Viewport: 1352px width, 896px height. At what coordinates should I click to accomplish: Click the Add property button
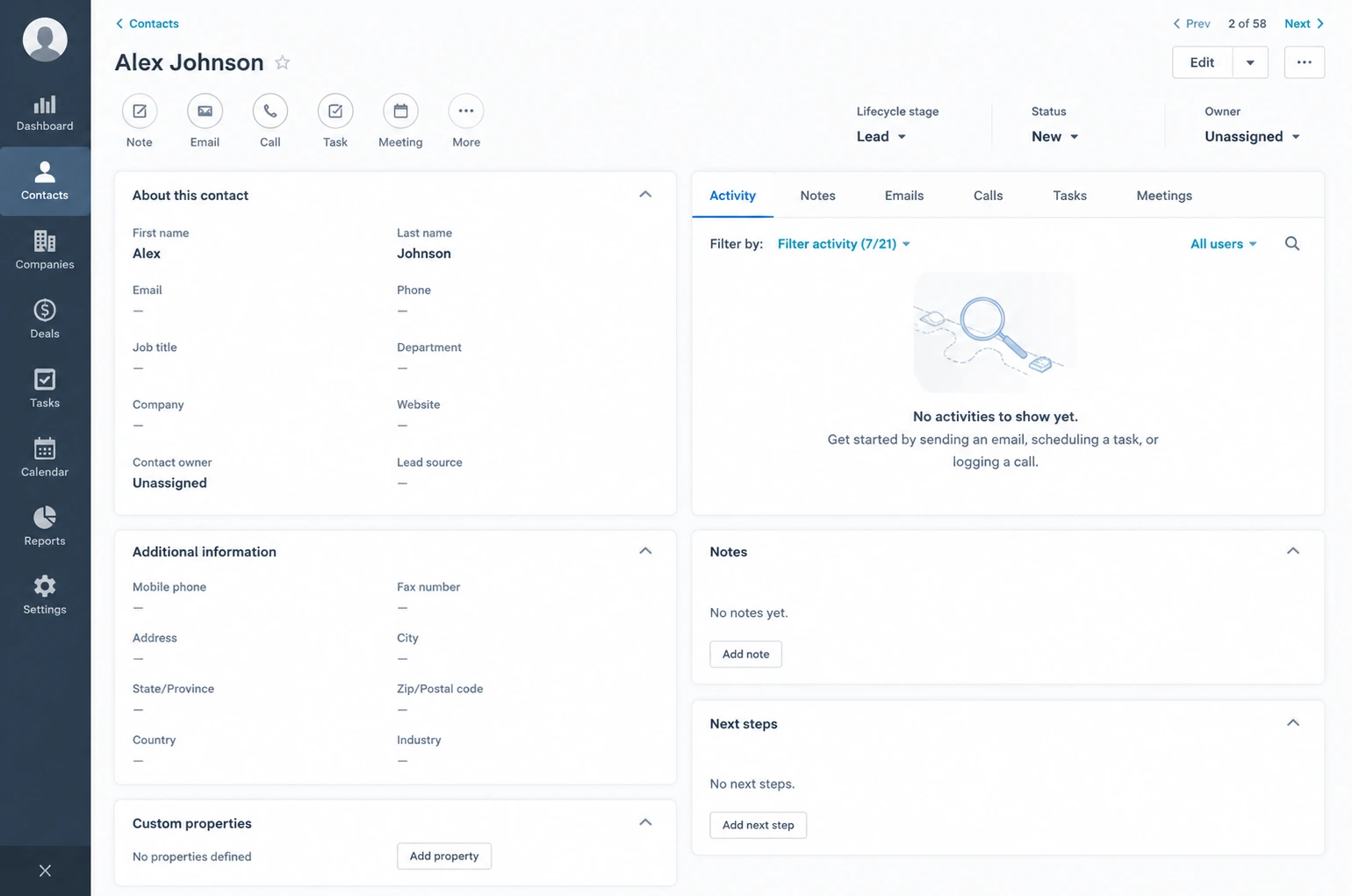444,856
